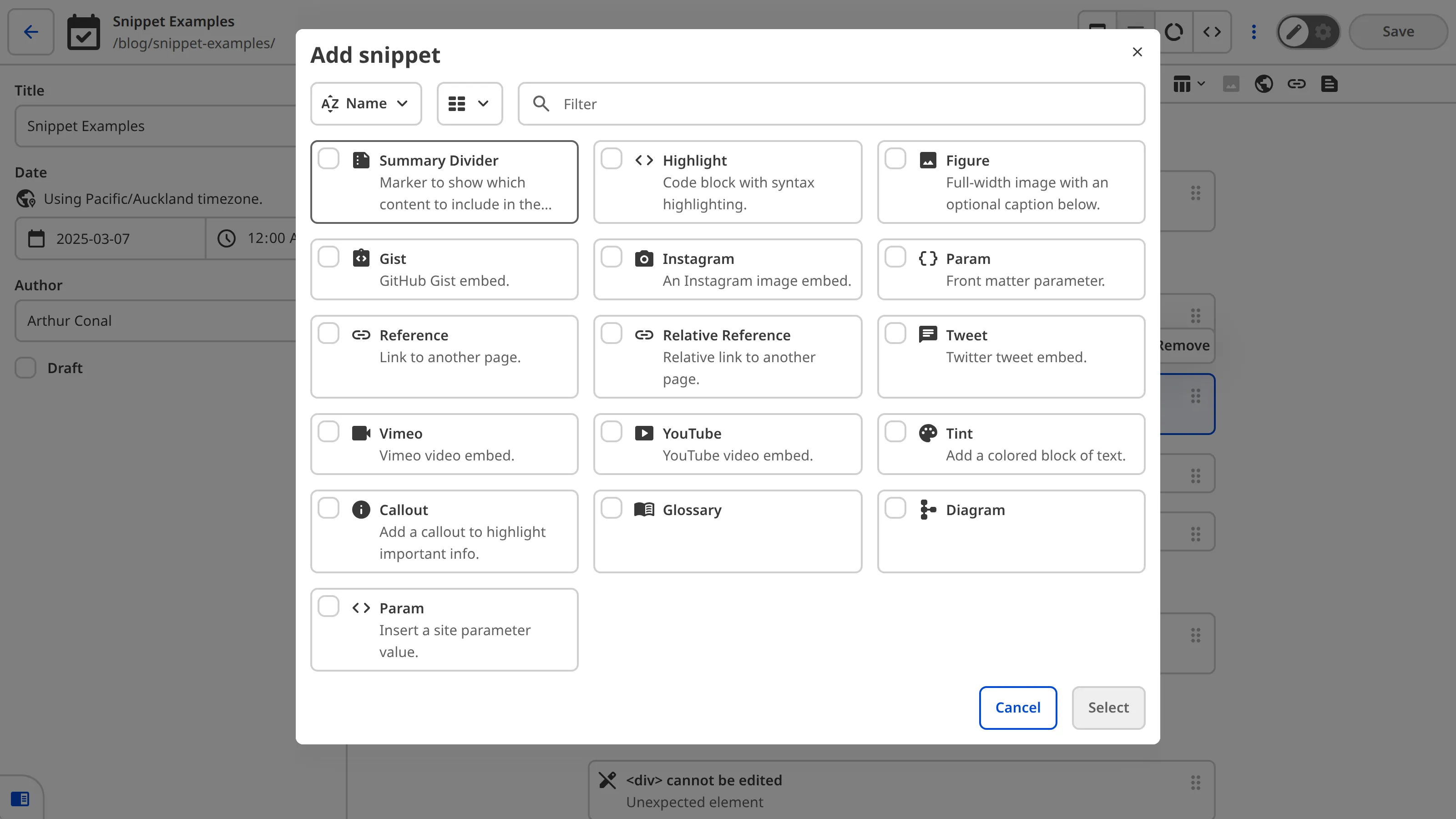Click the drag handle on div cannot be edited
This screenshot has width=1456, height=819.
pos(1195,782)
